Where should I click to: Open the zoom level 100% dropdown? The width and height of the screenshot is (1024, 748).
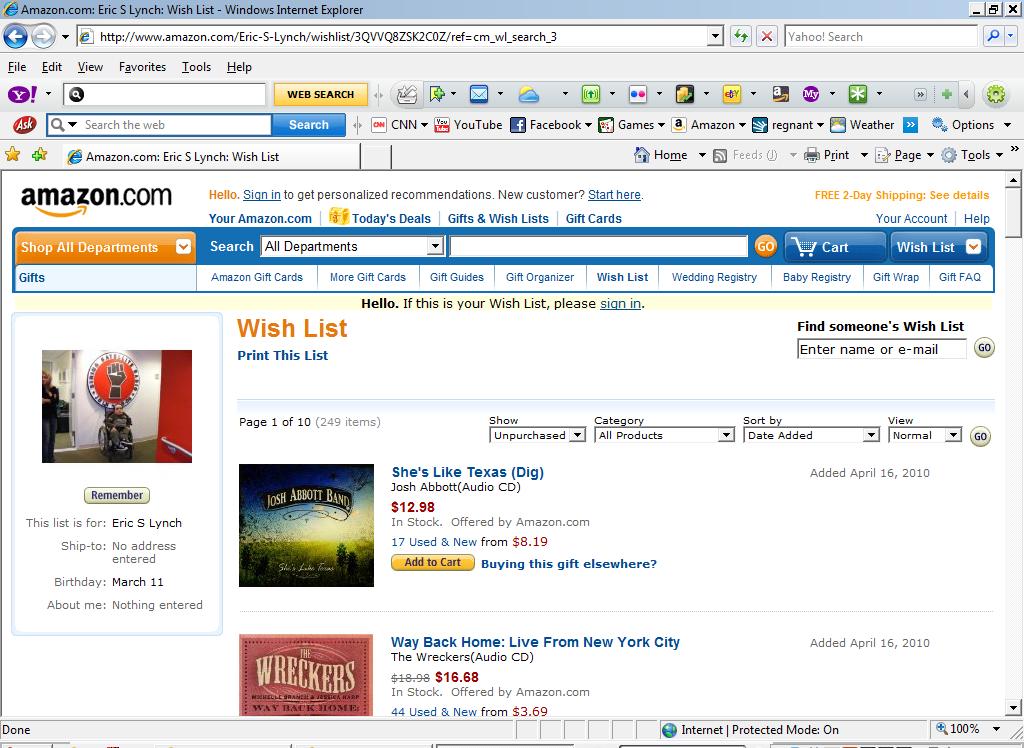tap(996, 729)
